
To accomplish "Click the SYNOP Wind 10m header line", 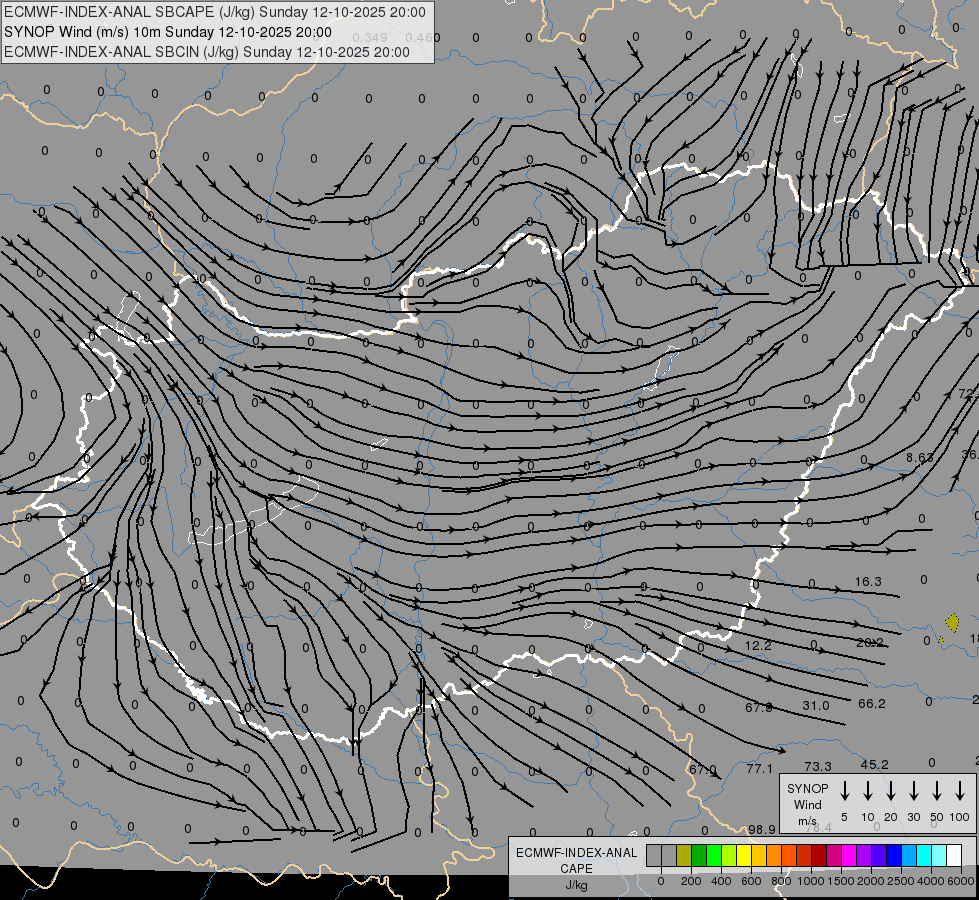I will tap(167, 32).
